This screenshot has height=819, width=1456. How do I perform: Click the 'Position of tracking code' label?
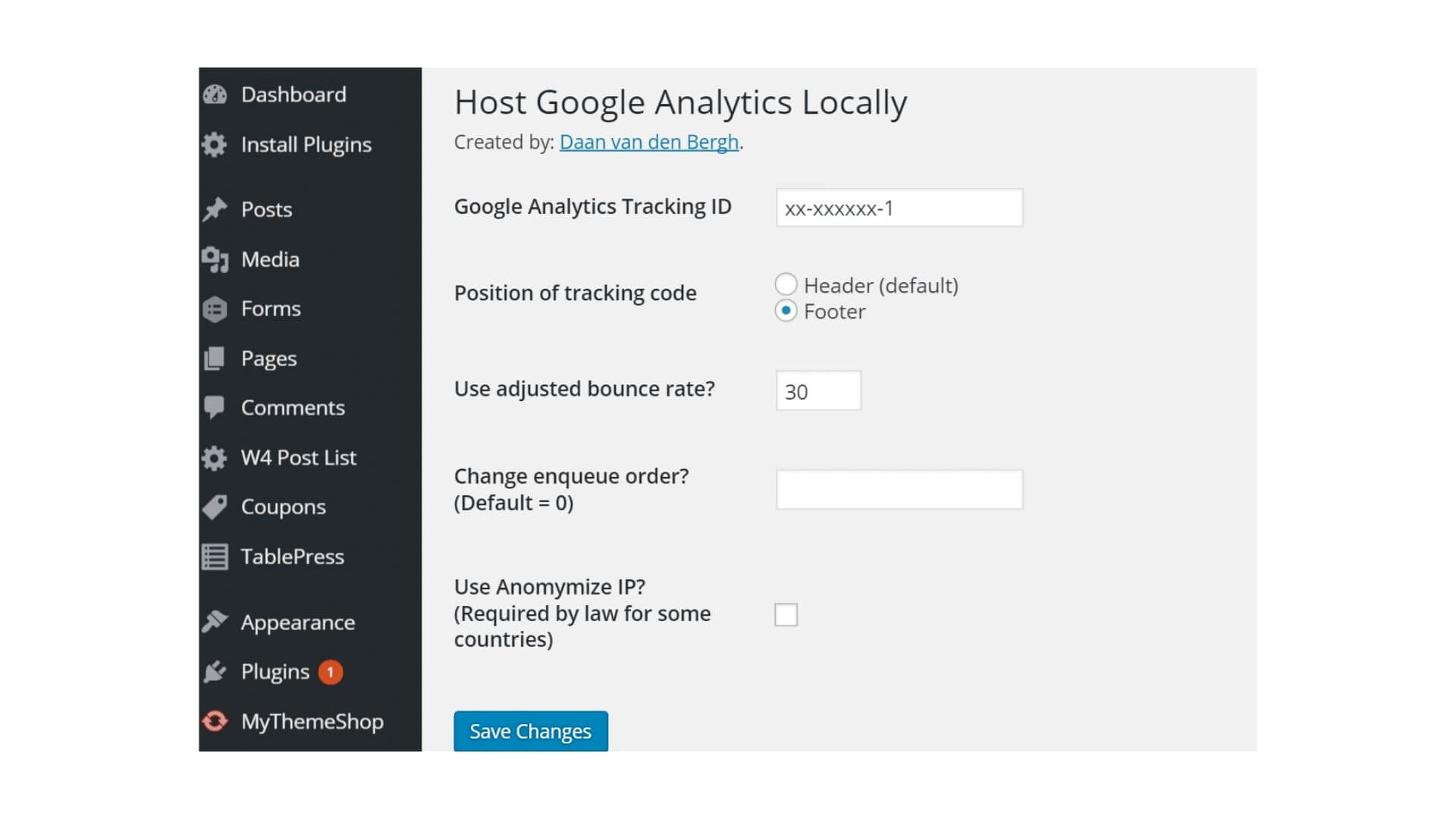coord(576,293)
